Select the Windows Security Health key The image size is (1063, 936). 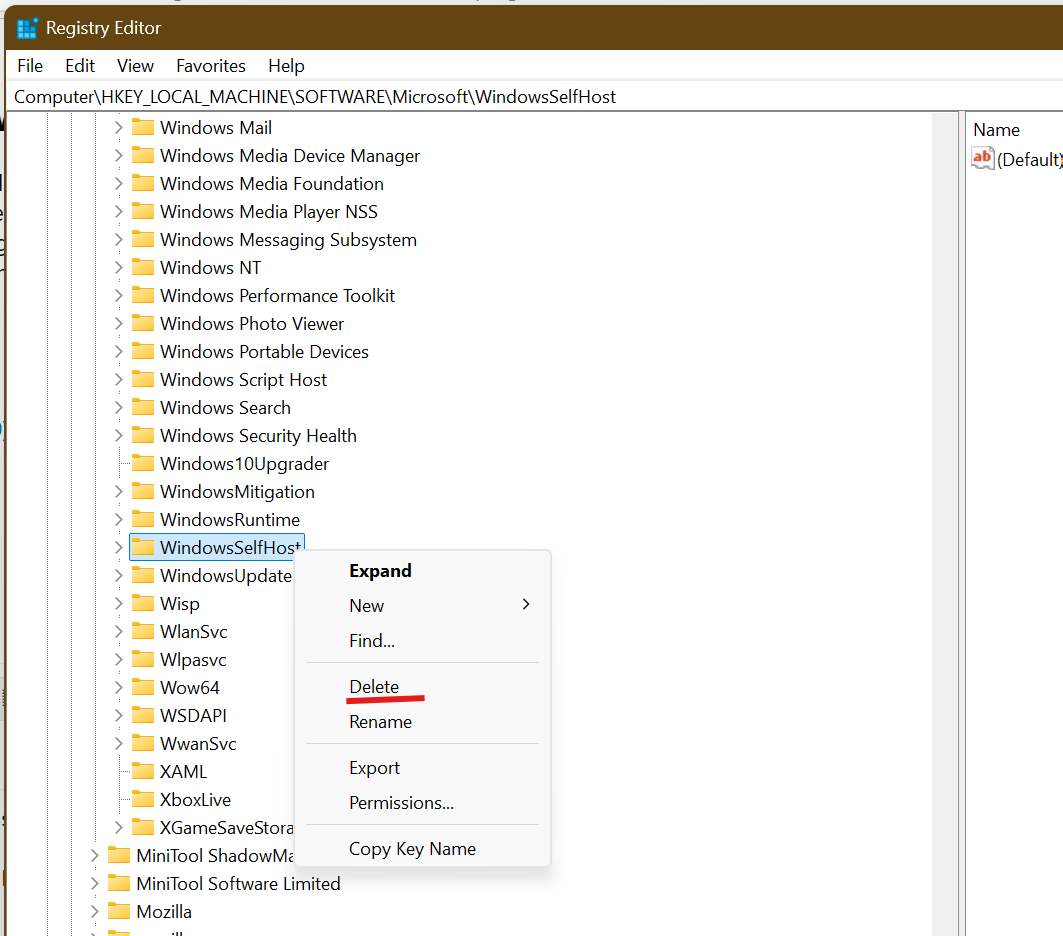pyautogui.click(x=258, y=436)
